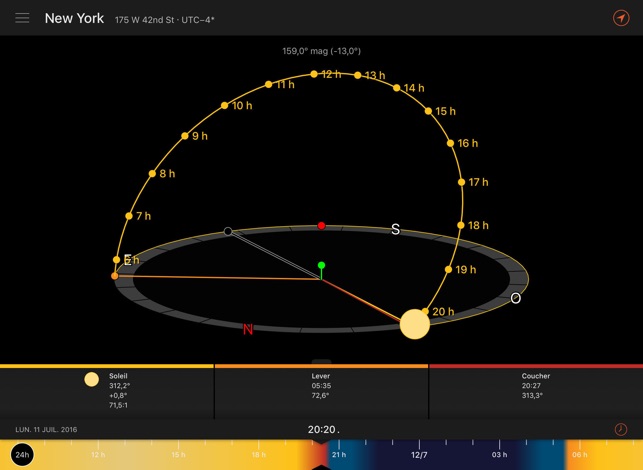Click the 312,2° sun azimuth value
Viewport: 643px width, 470px height.
coord(119,386)
